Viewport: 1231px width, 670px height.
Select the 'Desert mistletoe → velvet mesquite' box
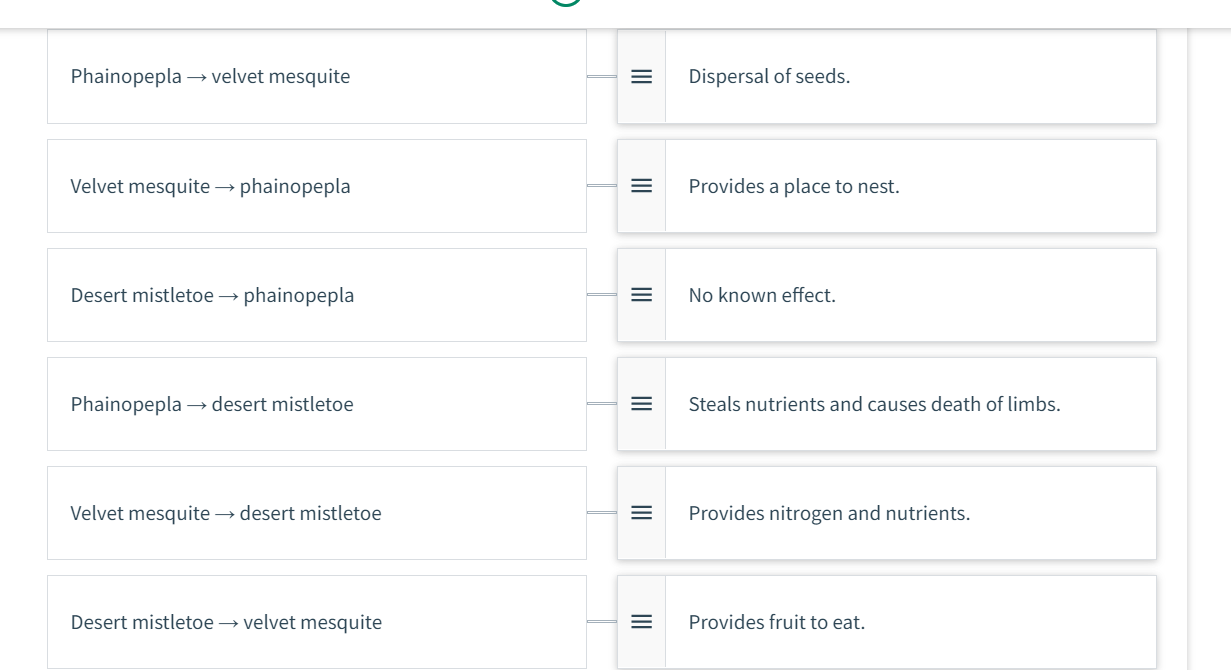tap(316, 622)
